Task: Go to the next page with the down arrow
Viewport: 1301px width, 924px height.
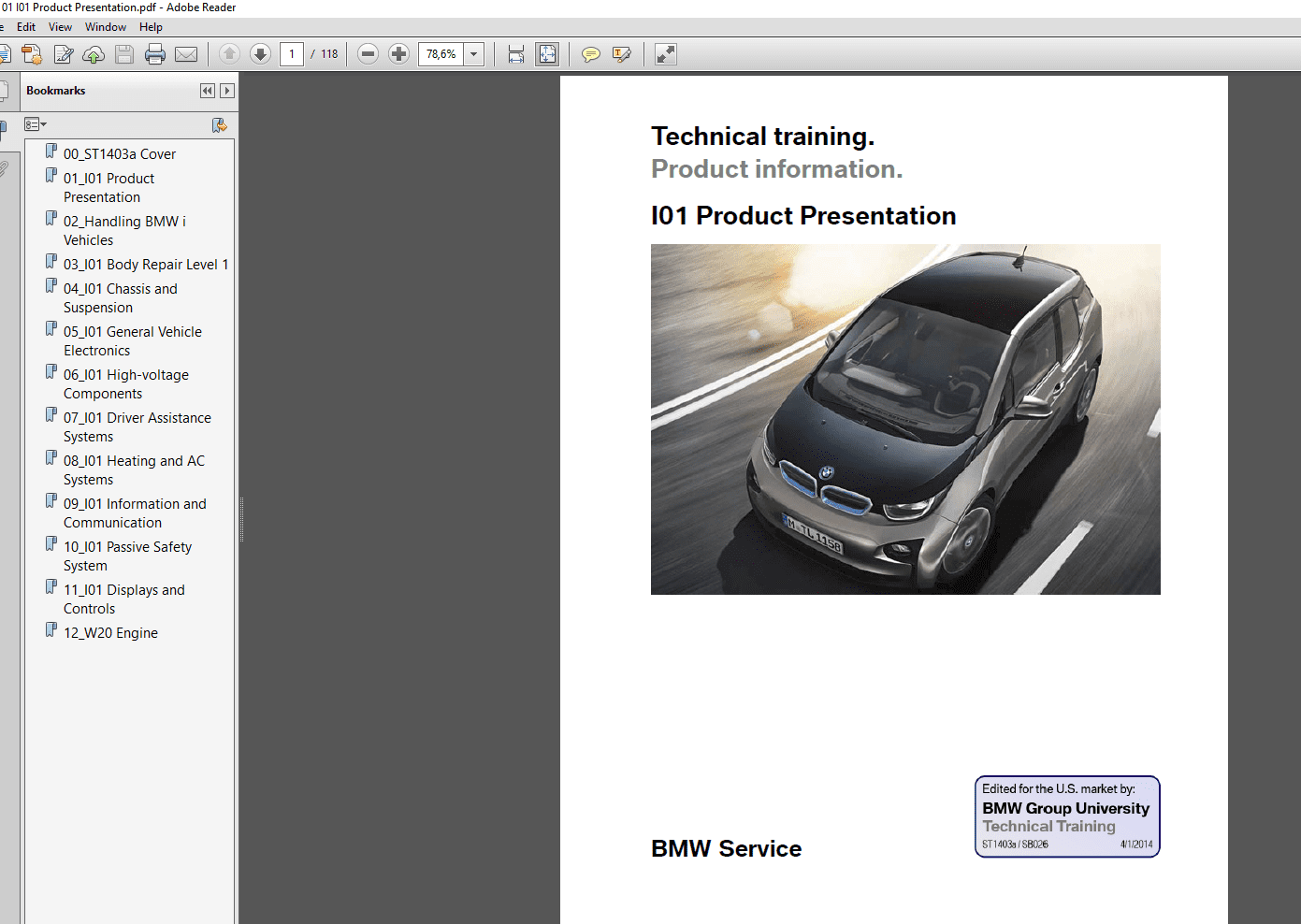Action: 260,54
